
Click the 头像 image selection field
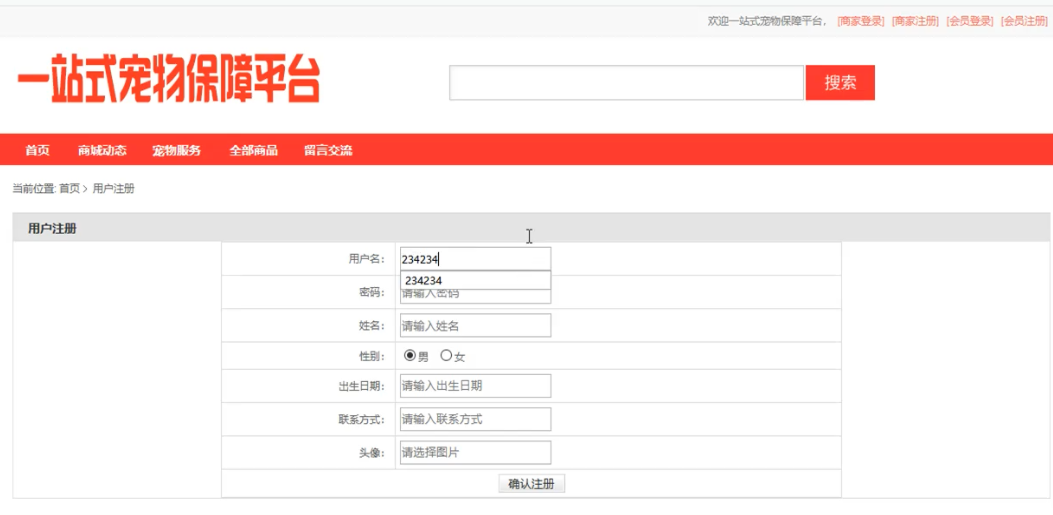coord(475,453)
